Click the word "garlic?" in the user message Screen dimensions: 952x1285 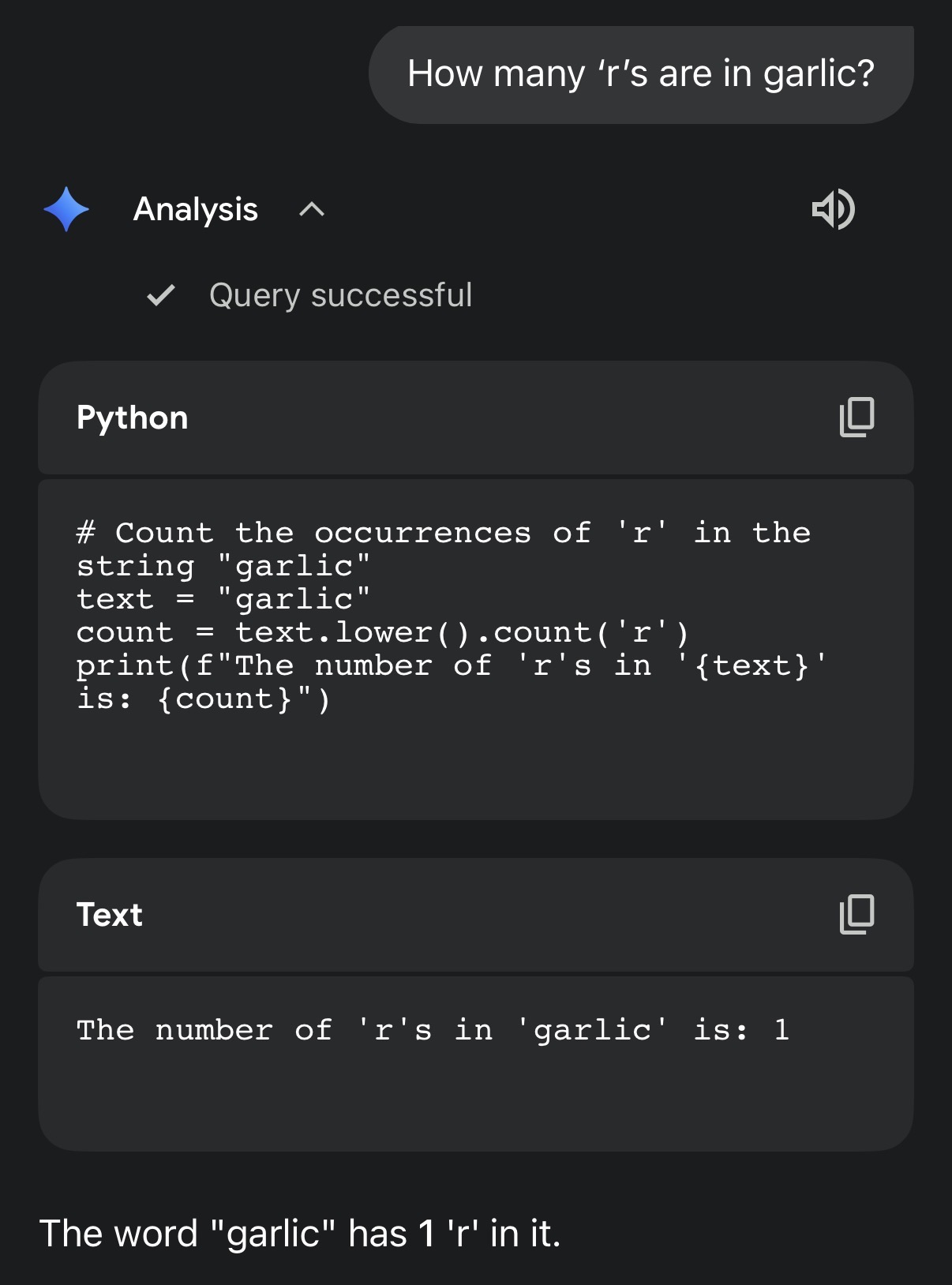(819, 74)
